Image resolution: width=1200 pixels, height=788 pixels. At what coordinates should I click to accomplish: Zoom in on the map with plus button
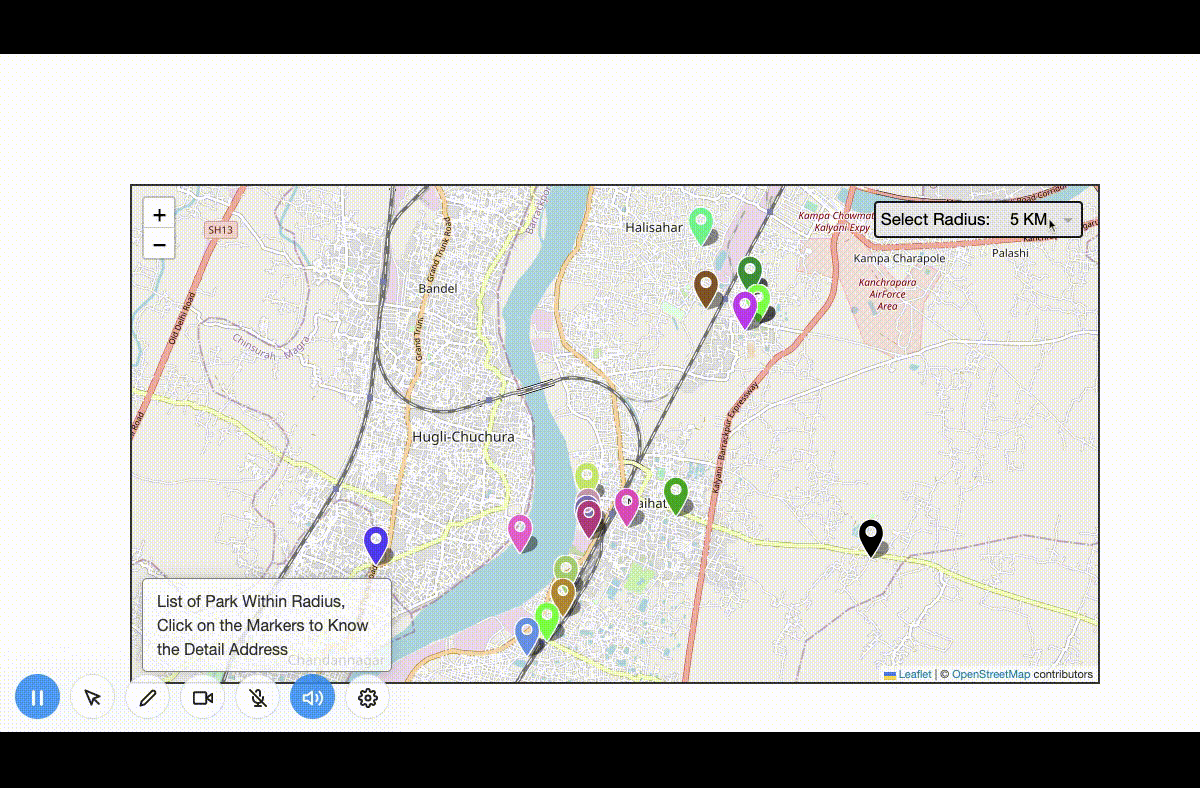159,215
